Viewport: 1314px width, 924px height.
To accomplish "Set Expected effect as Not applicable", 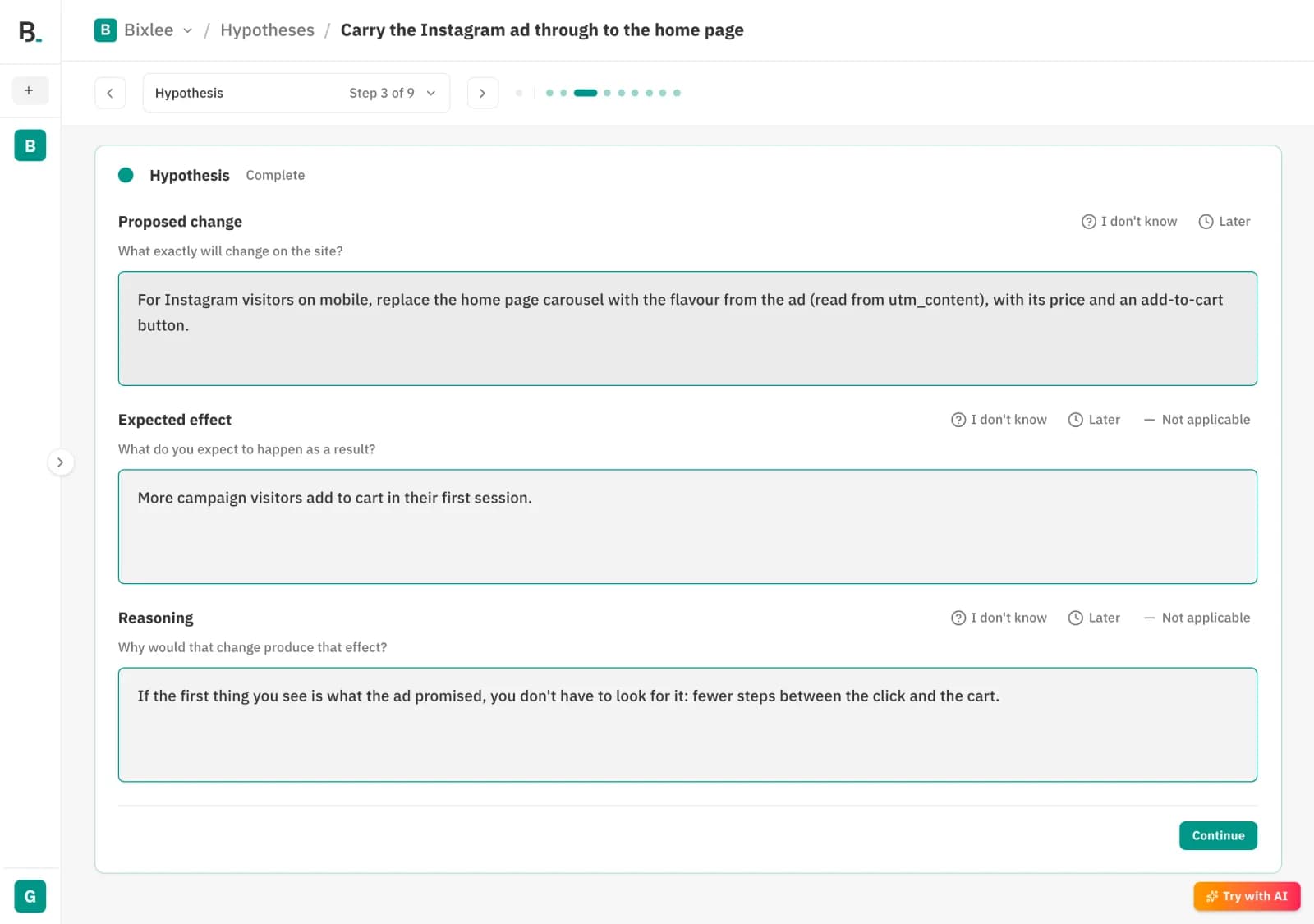I will click(x=1197, y=420).
